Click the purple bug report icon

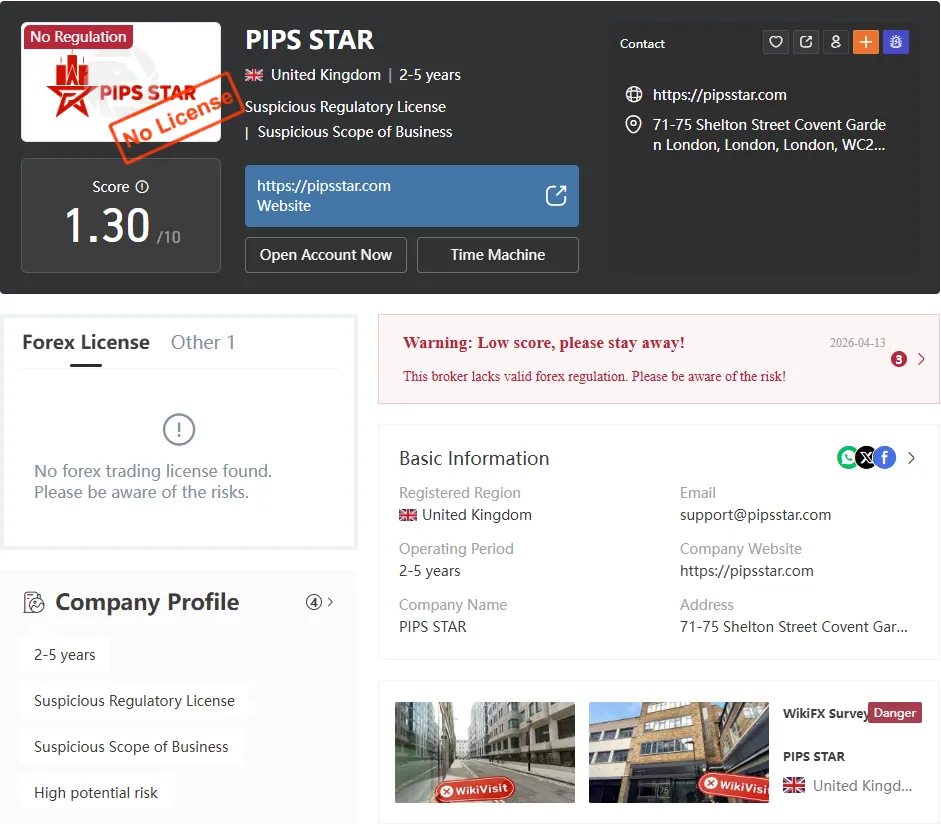click(895, 42)
